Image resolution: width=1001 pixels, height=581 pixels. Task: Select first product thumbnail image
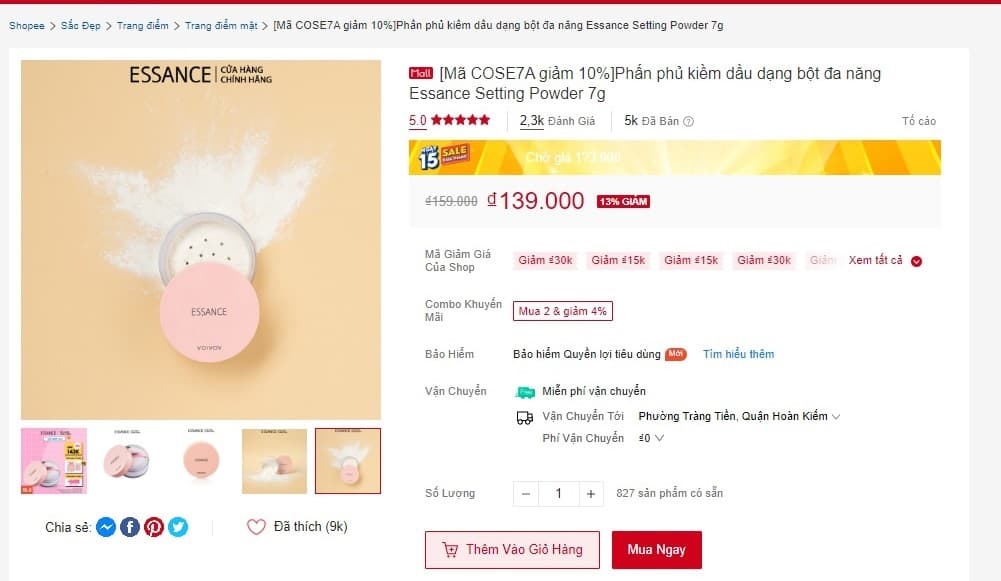click(54, 461)
